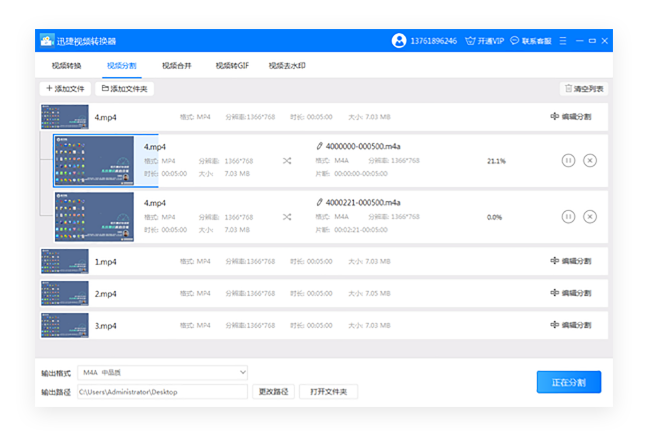Click 编辑分割 for 2.mp4
Image resolution: width=650 pixels, height=448 pixels.
pyautogui.click(x=571, y=293)
